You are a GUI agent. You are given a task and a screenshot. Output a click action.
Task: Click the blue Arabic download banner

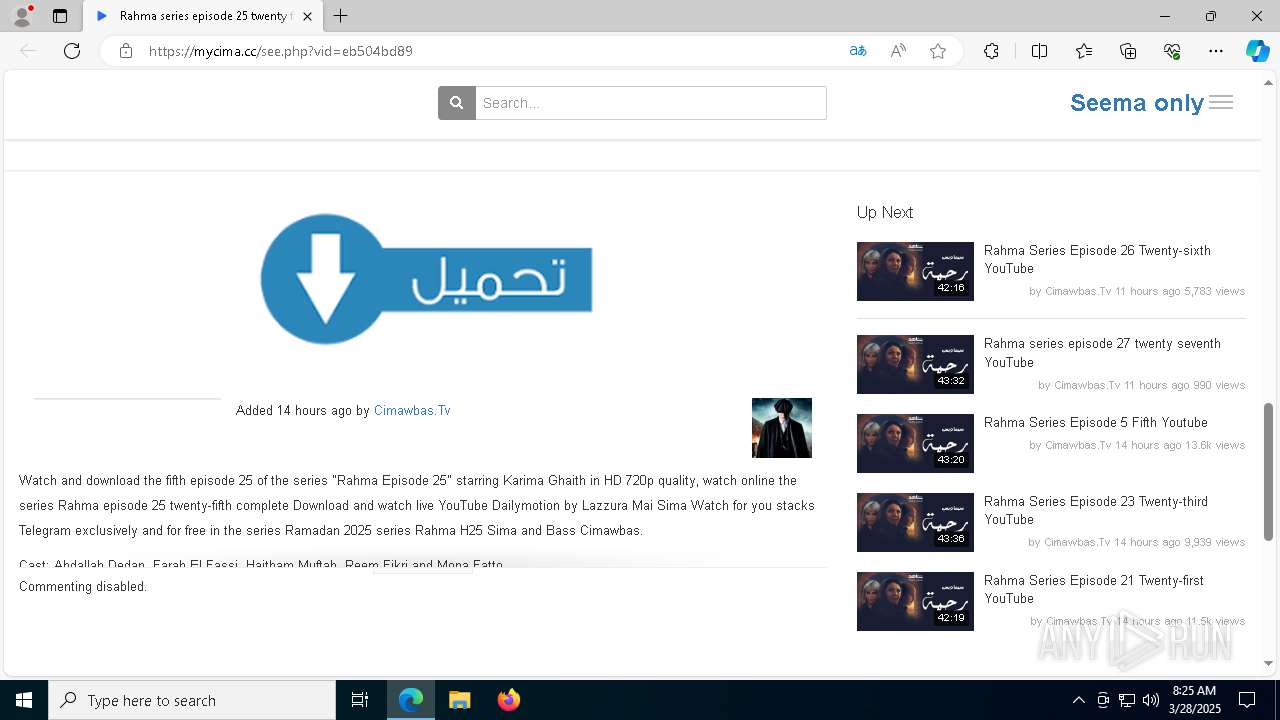[427, 279]
